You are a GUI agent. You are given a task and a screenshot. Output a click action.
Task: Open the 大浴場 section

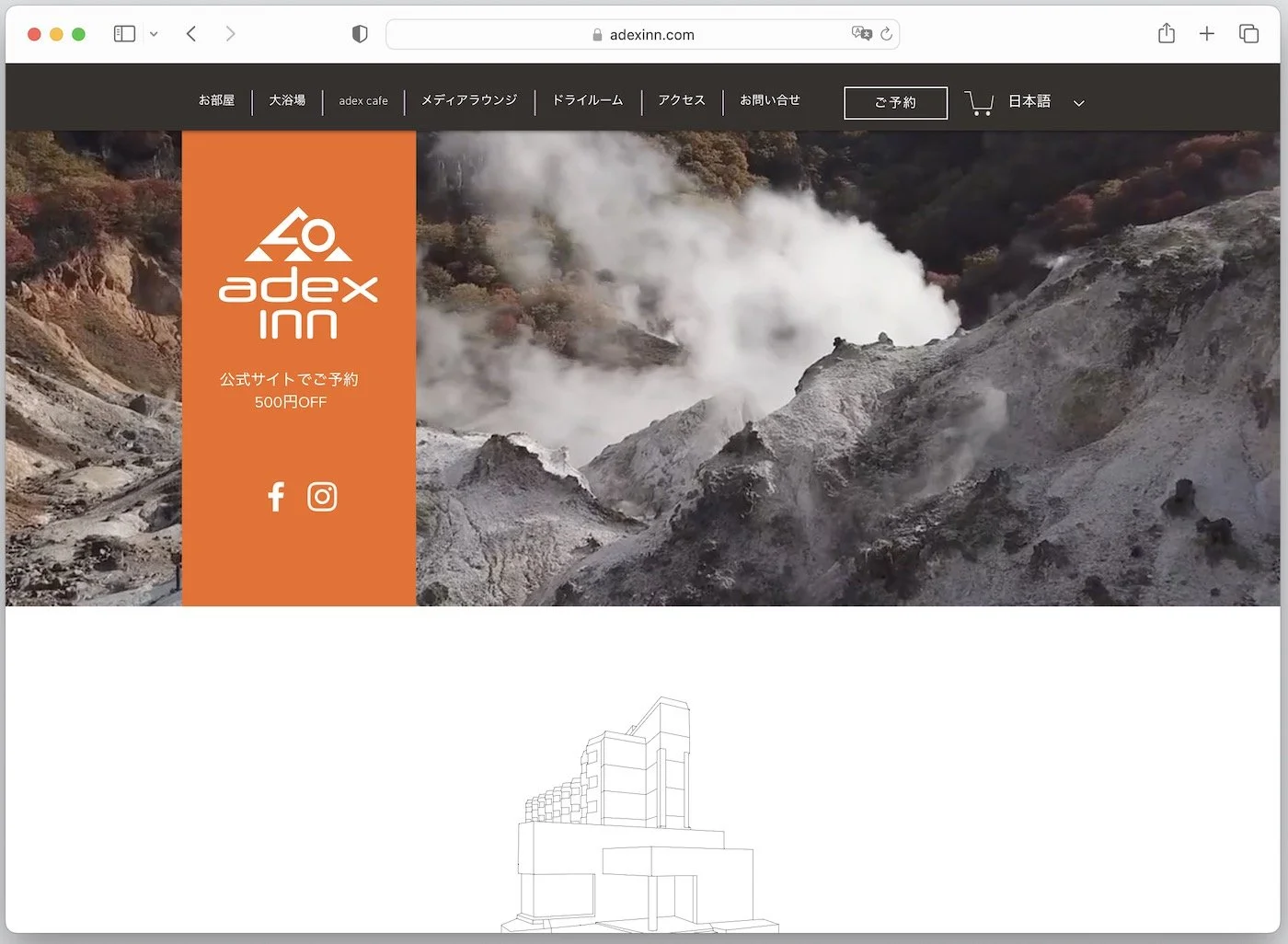[x=287, y=100]
